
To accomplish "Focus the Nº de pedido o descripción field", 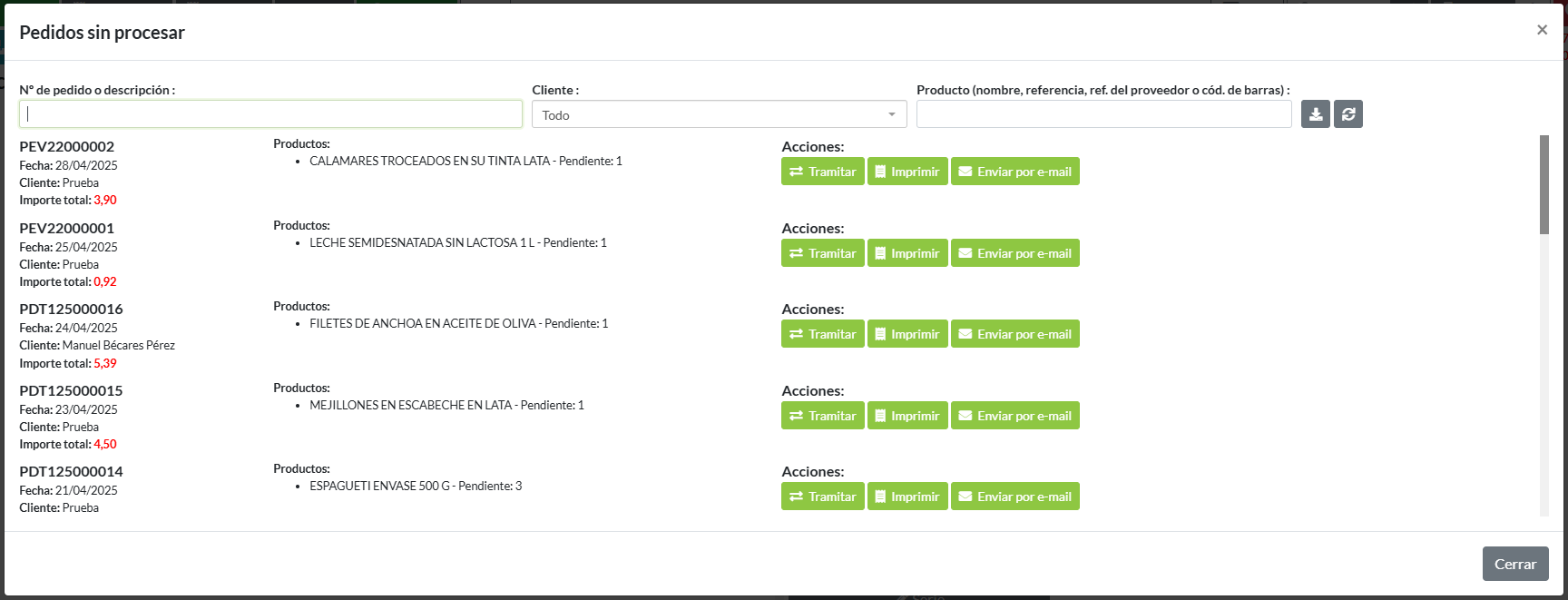I will click(270, 114).
